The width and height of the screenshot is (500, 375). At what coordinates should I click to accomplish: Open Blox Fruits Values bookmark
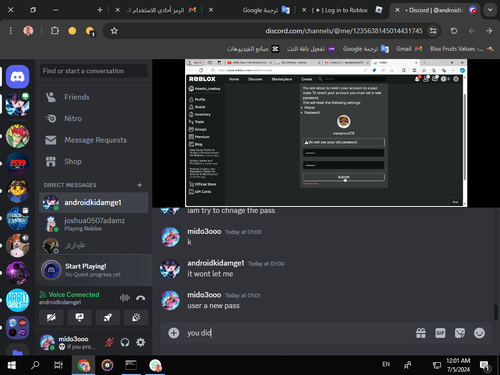pos(461,49)
